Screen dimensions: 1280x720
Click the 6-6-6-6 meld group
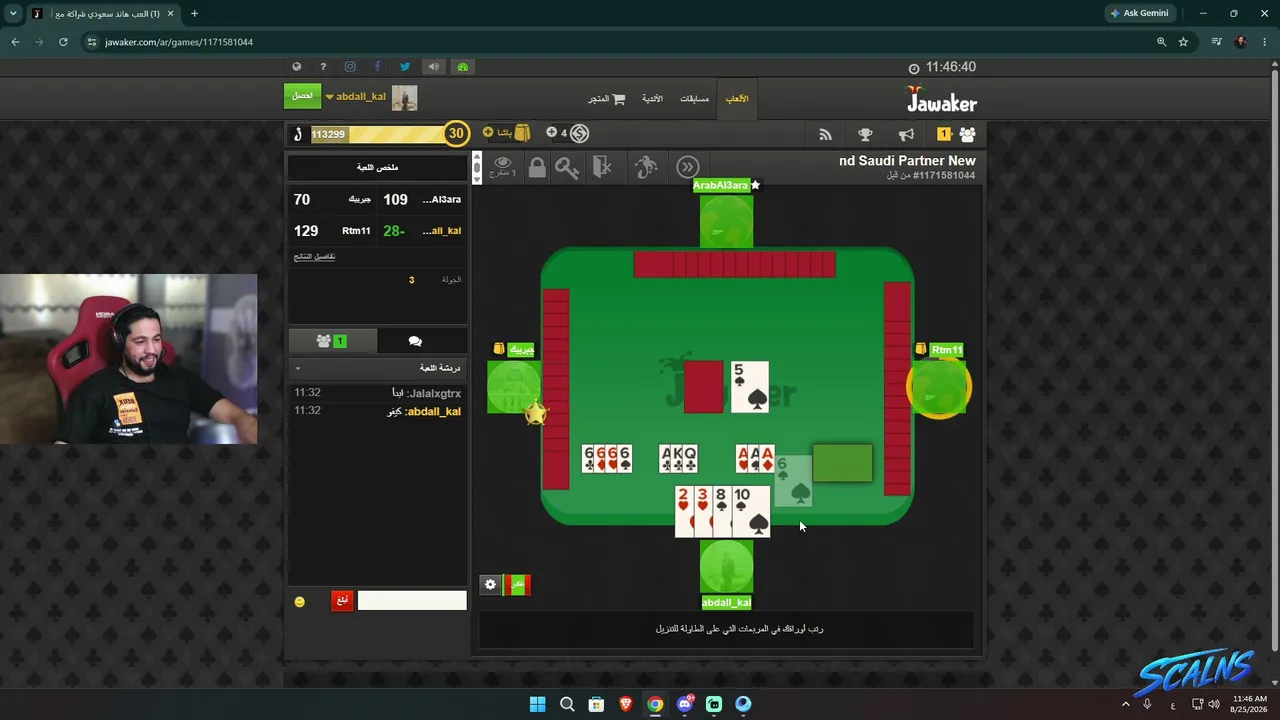pyautogui.click(x=607, y=459)
